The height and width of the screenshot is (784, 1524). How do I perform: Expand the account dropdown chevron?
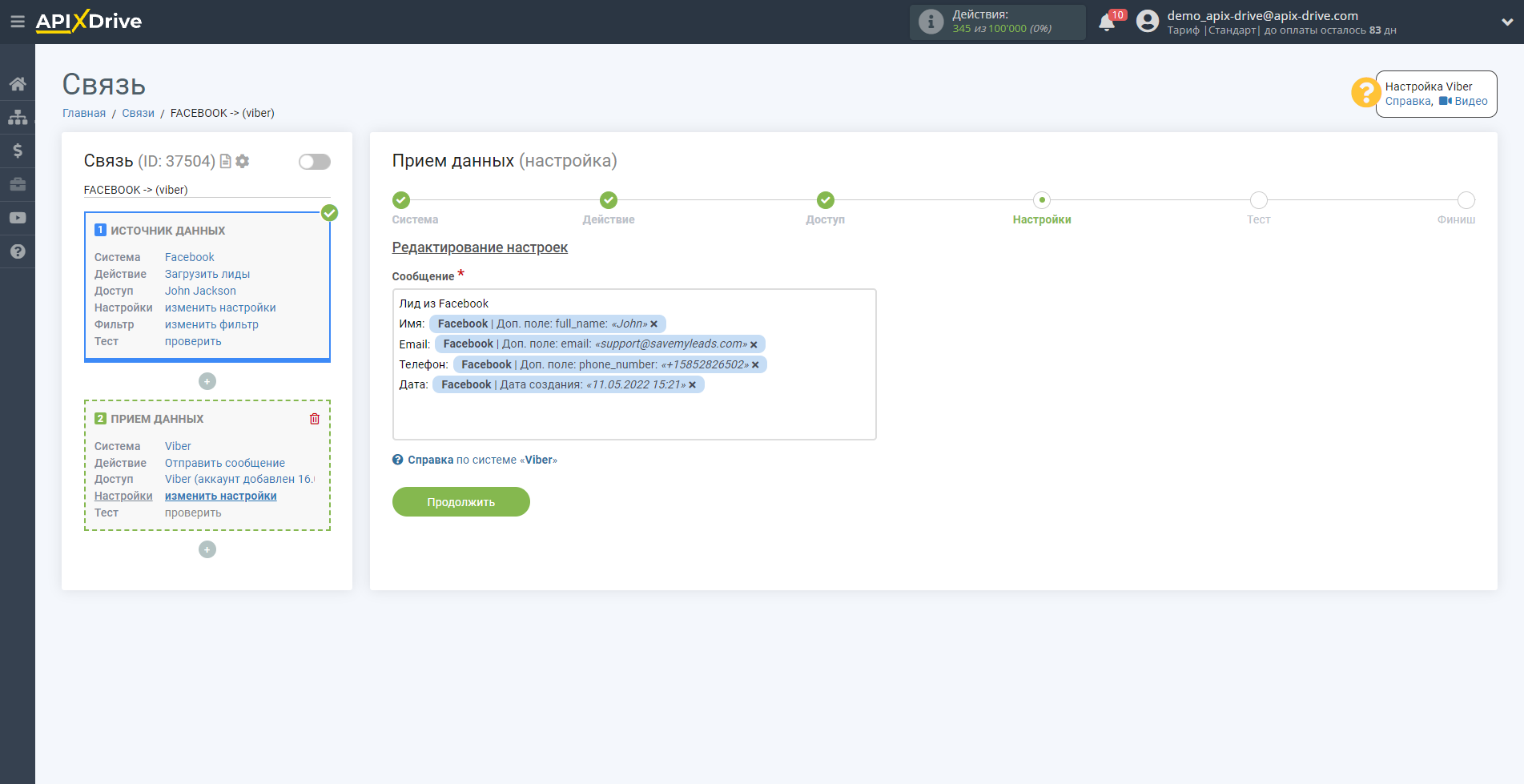coord(1506,22)
